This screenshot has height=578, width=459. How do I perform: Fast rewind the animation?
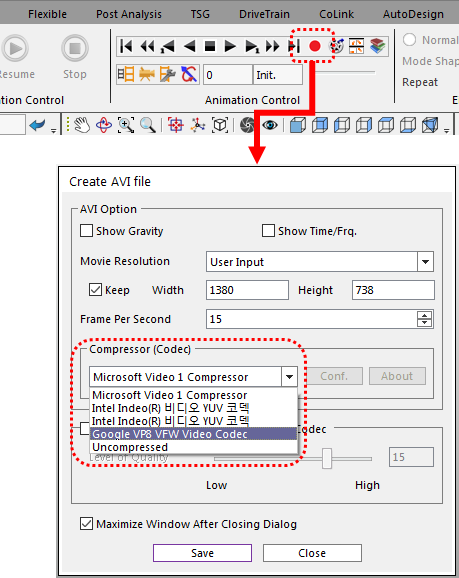coord(147,46)
